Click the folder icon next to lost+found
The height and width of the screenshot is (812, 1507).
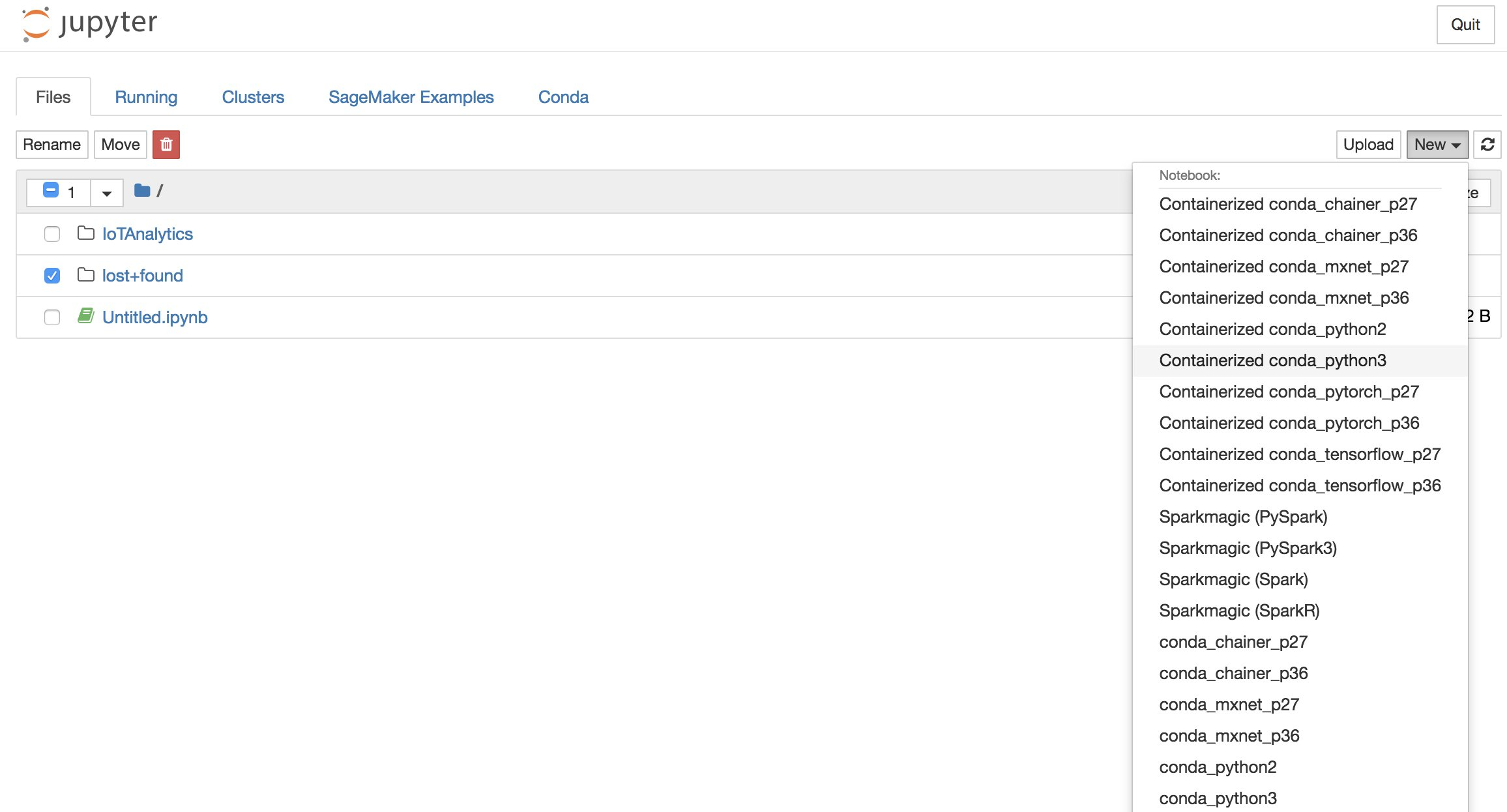pos(85,275)
